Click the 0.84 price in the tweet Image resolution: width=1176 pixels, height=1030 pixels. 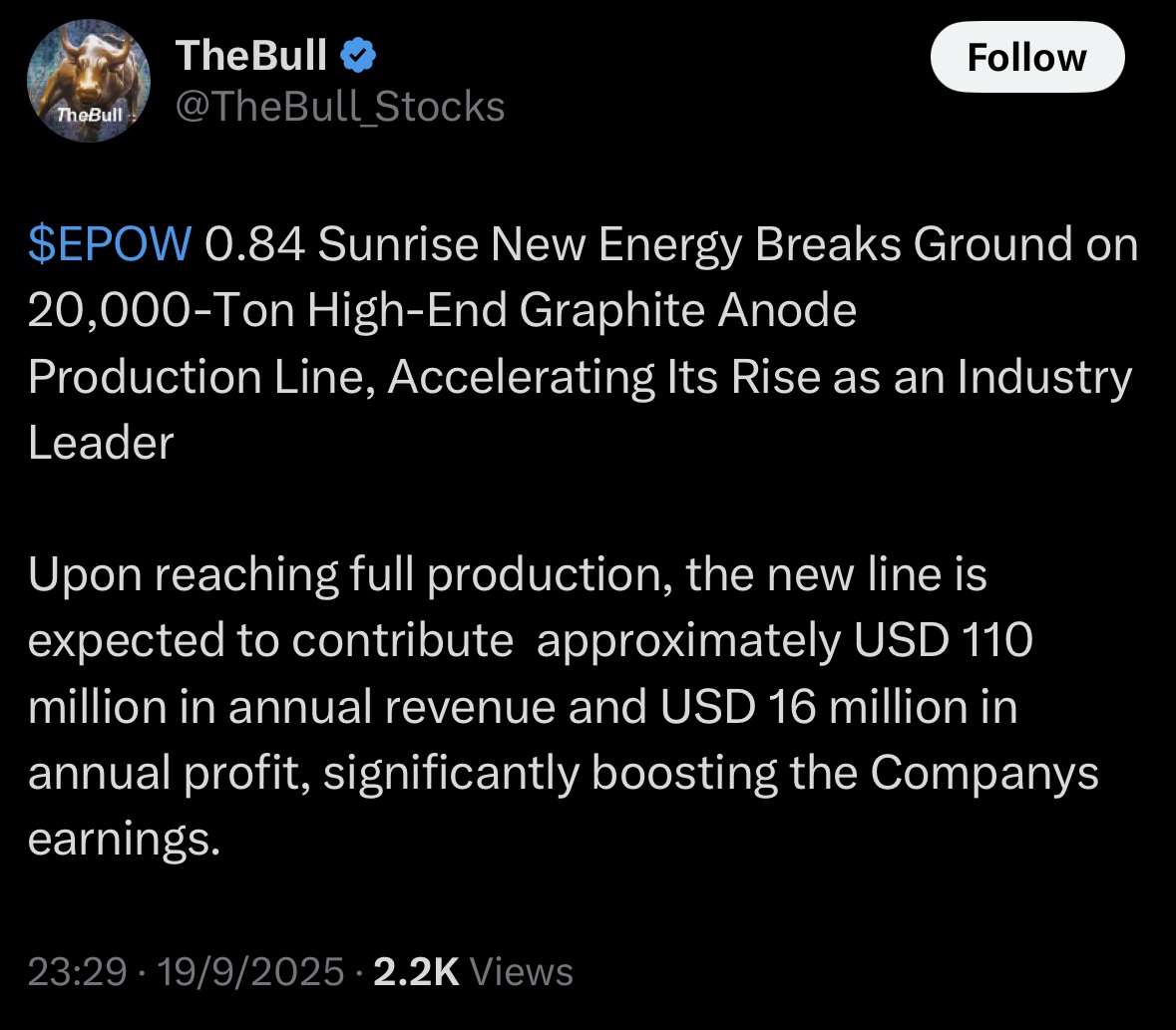click(253, 245)
